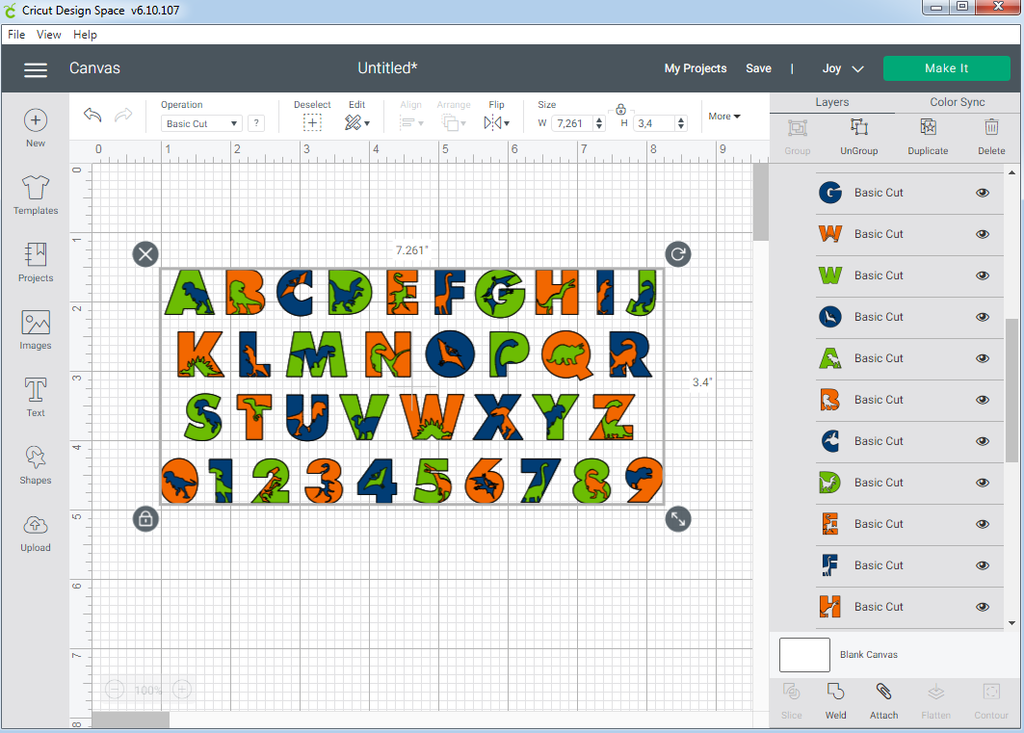
Task: Click the Make It button
Action: click(946, 68)
